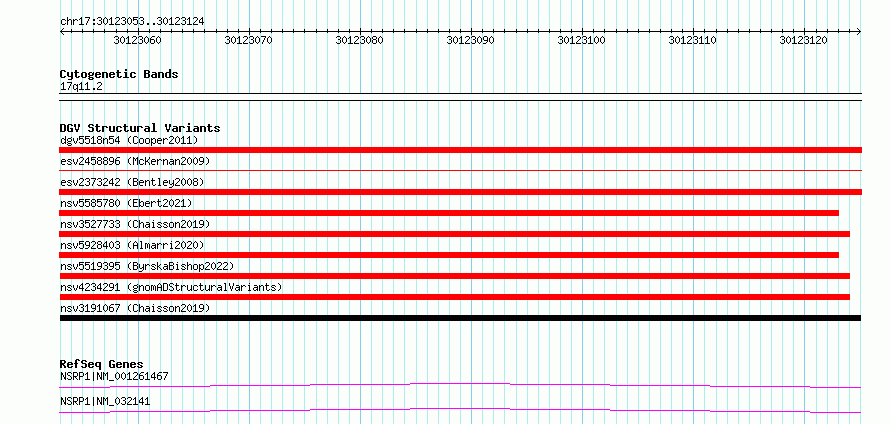Select the 30123060 ruler tick label
The height and width of the screenshot is (424, 890).
[x=137, y=40]
